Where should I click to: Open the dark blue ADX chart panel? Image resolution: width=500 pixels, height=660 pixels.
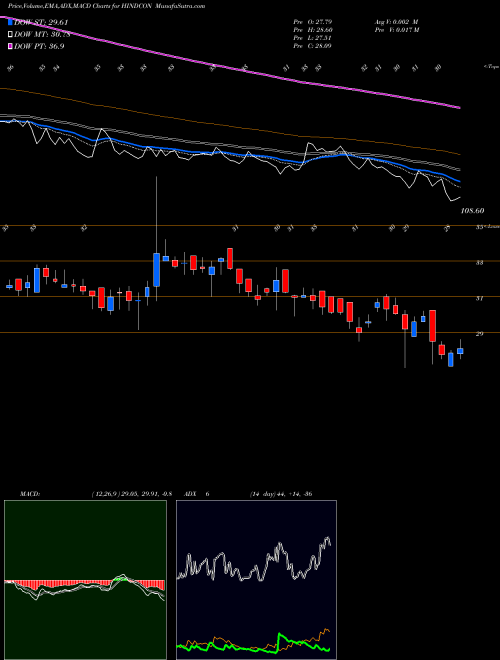coord(256,580)
